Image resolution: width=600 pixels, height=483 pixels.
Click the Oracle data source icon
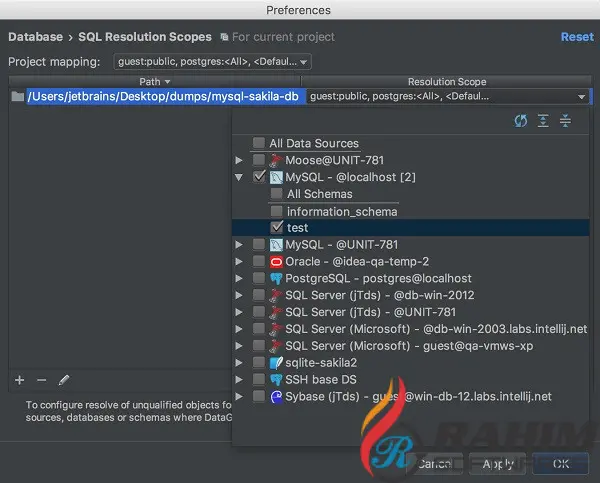coord(276,262)
